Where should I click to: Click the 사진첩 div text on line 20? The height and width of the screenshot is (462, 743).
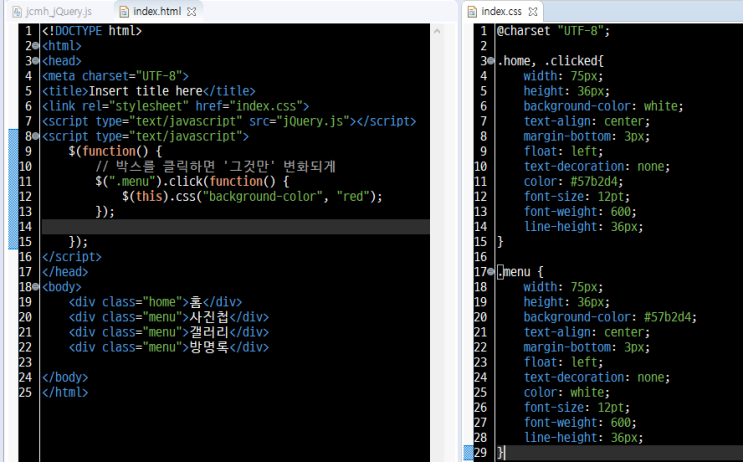click(209, 317)
